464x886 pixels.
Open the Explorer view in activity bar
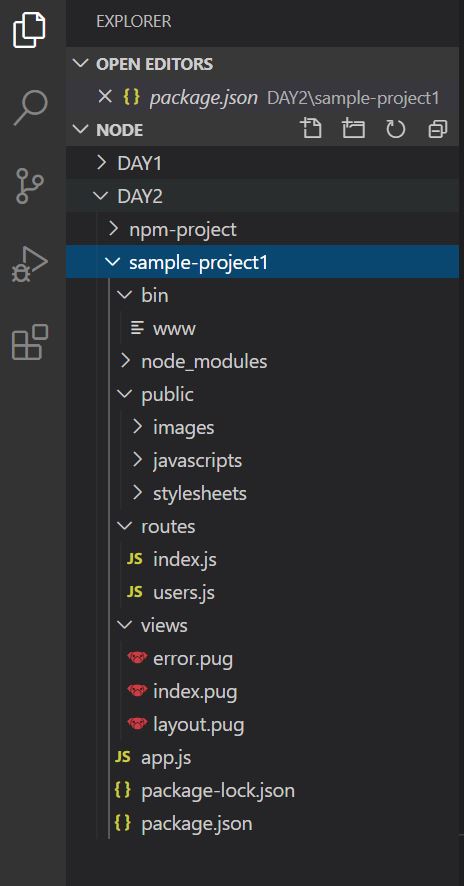coord(29,29)
